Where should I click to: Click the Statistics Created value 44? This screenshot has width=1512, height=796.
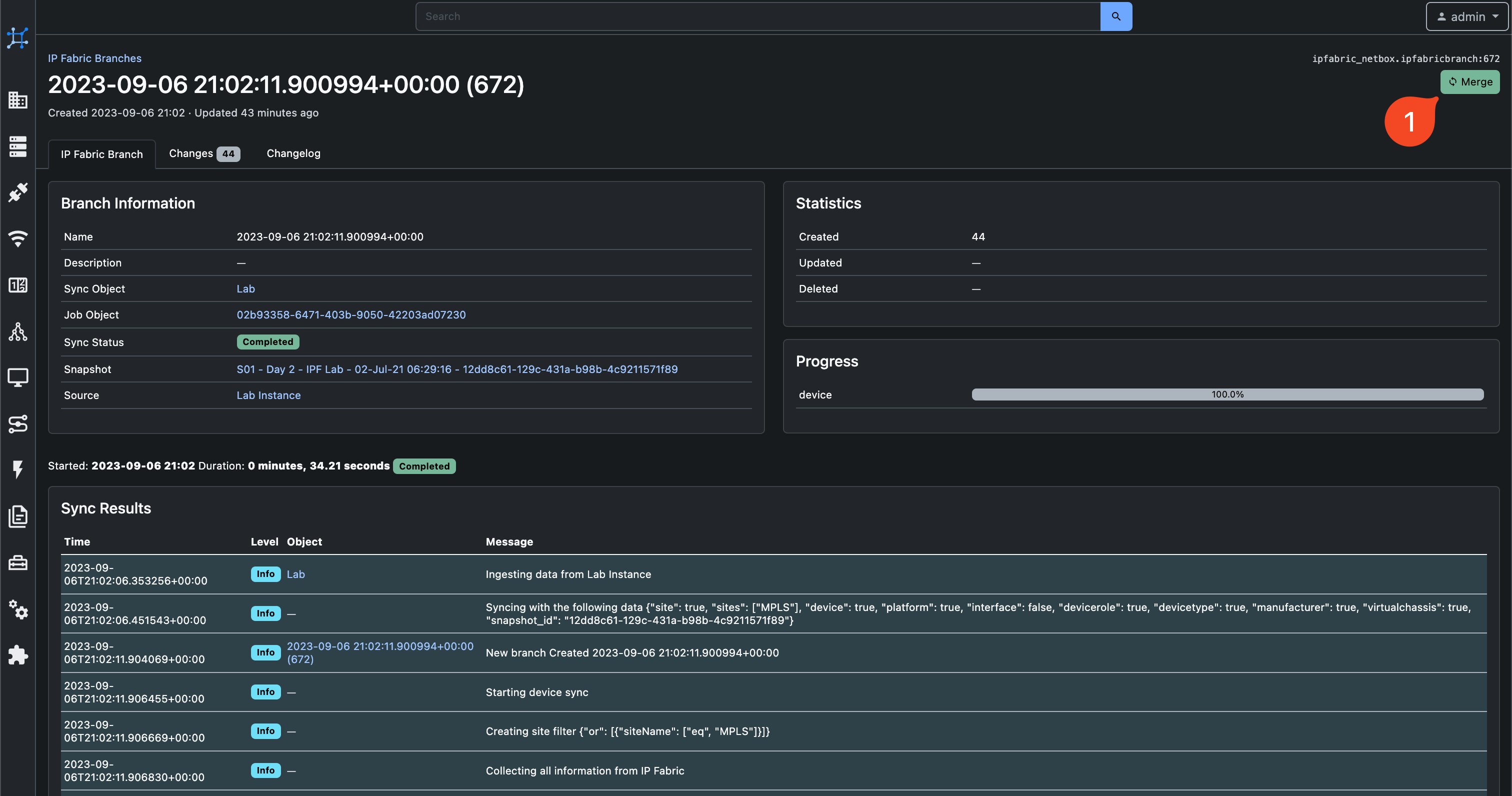coord(978,236)
